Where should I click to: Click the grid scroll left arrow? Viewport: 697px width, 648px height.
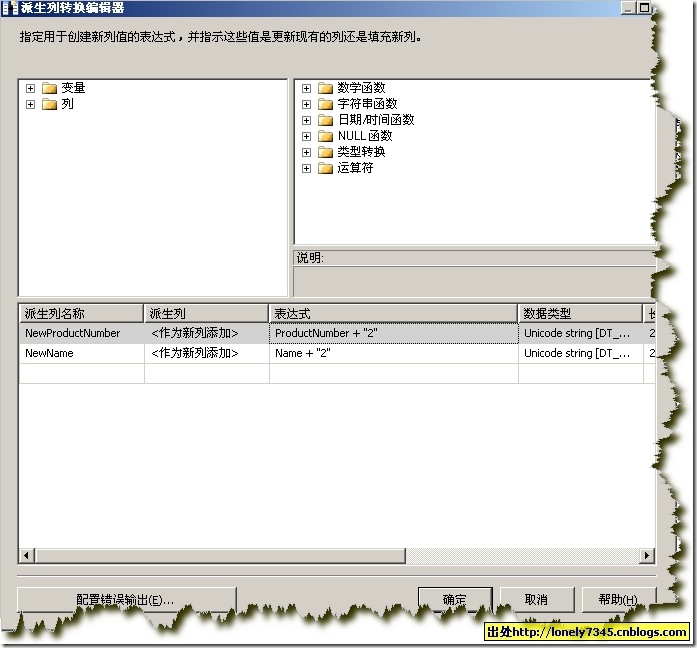pyautogui.click(x=27, y=556)
